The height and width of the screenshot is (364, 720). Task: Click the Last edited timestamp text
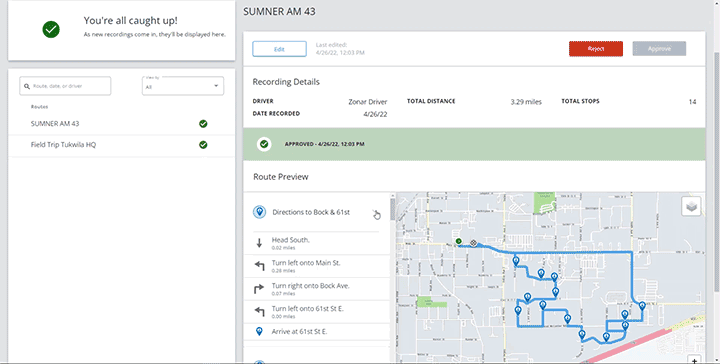(340, 49)
